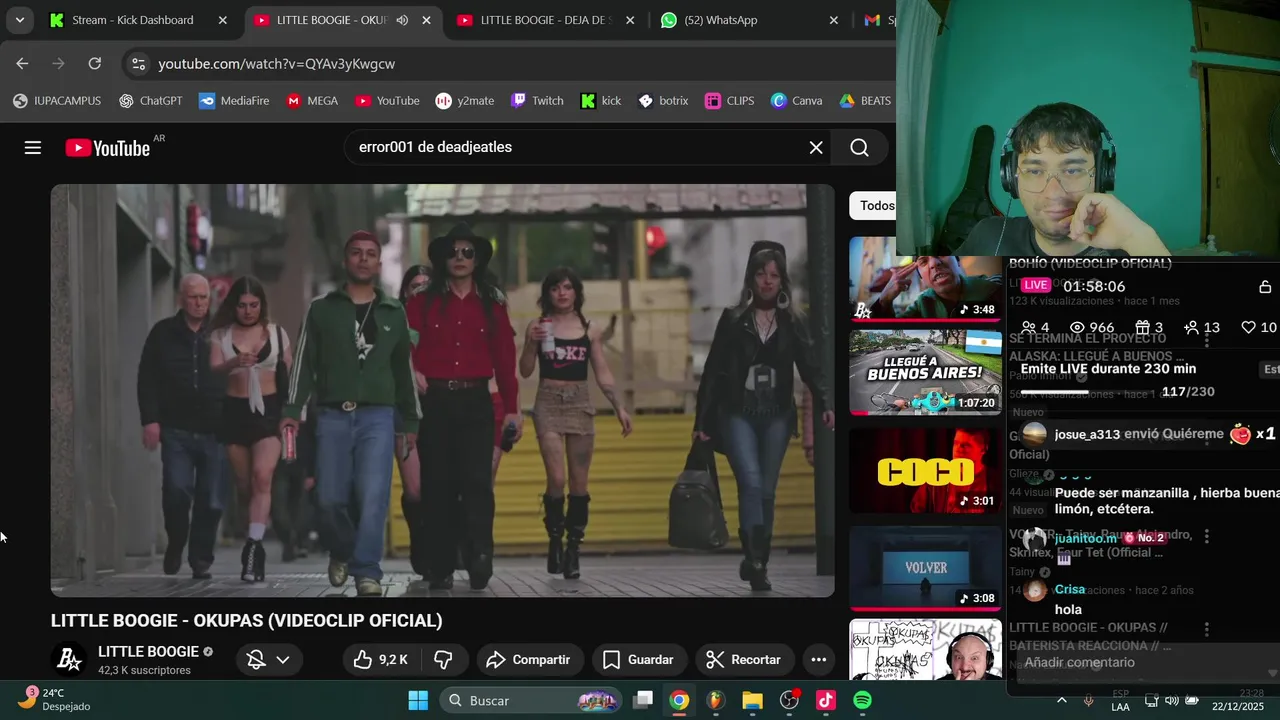Open the 3:48 suggested video thumbnail
This screenshot has width=1280, height=720.
point(925,279)
